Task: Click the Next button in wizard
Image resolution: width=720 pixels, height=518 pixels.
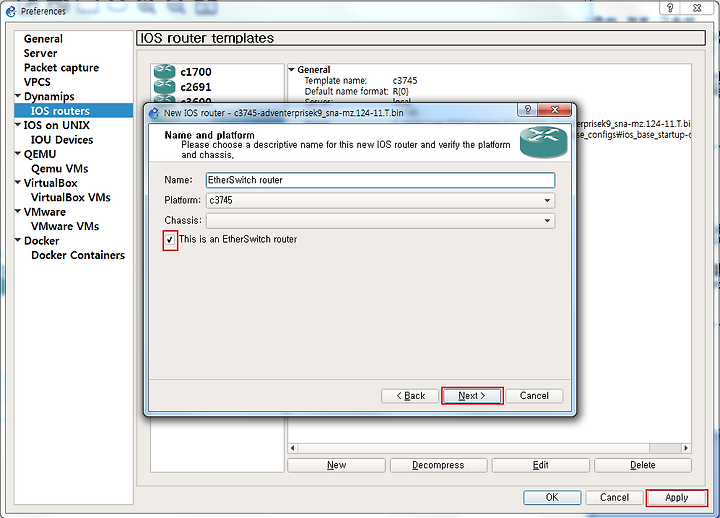Action: coord(472,396)
